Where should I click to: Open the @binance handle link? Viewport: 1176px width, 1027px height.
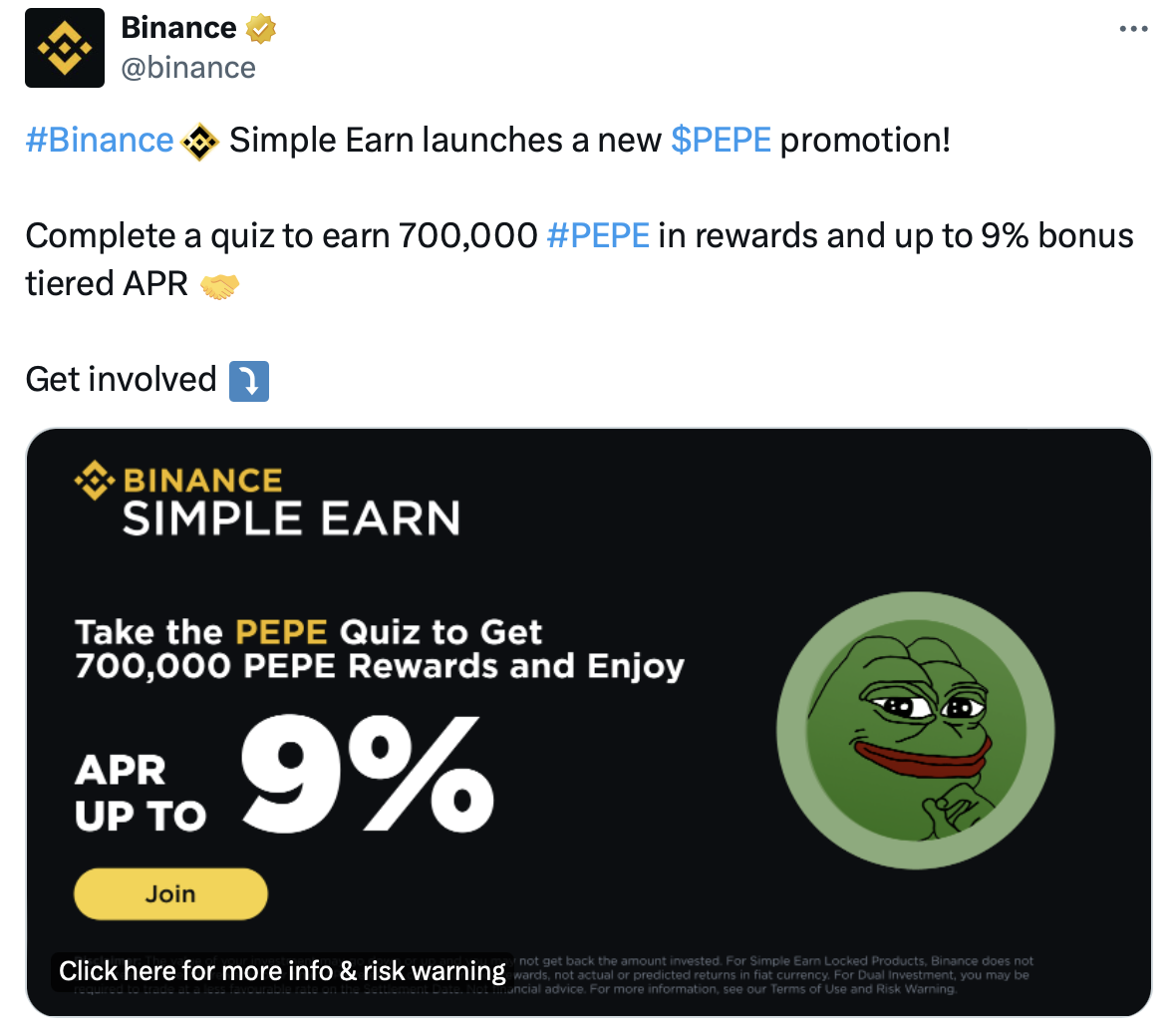point(188,68)
